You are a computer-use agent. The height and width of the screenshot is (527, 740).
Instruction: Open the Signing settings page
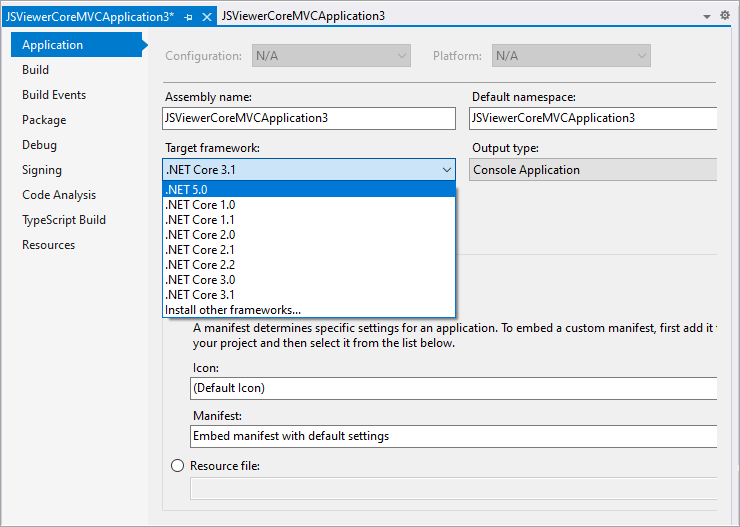tap(42, 170)
